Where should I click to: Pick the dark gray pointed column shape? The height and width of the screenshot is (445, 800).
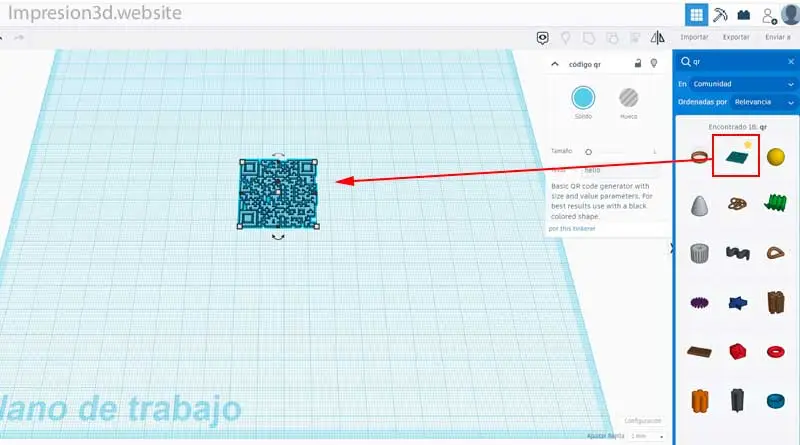[737, 400]
